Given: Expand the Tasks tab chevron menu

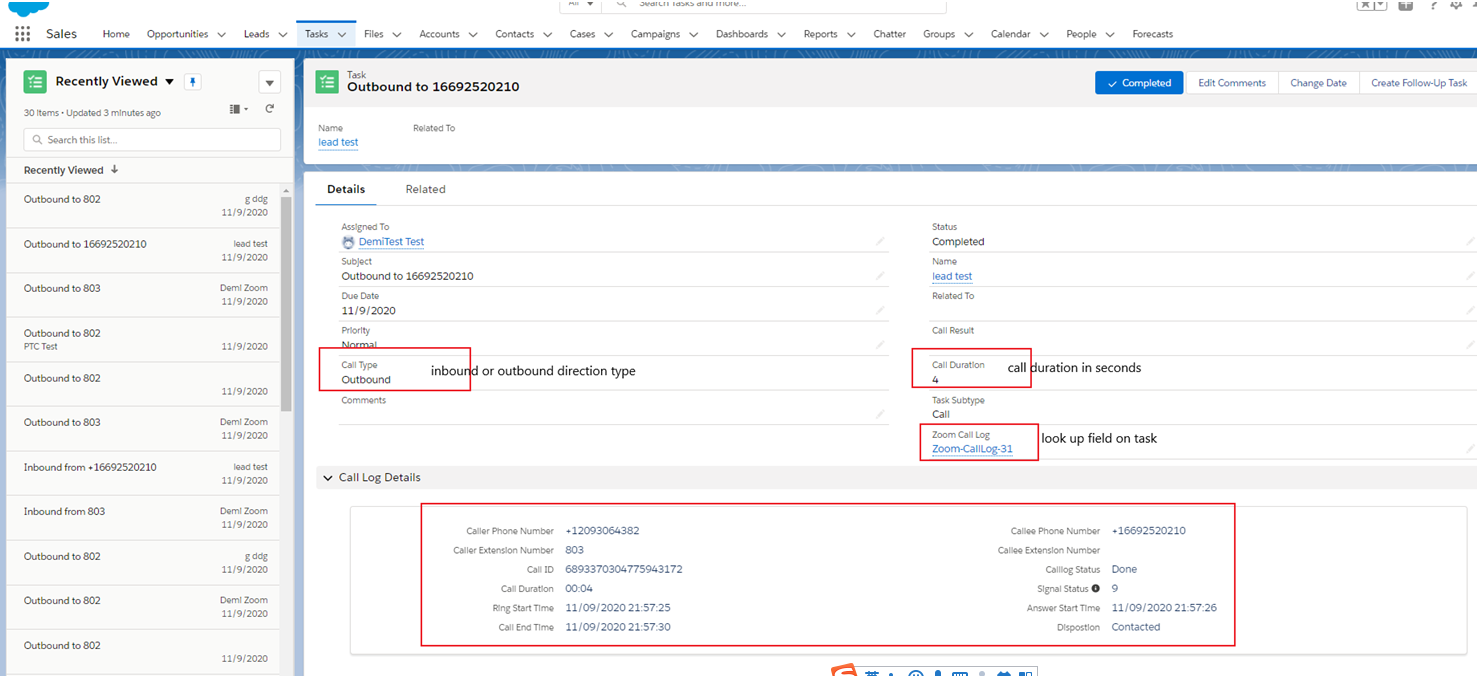Looking at the screenshot, I should pyautogui.click(x=342, y=34).
